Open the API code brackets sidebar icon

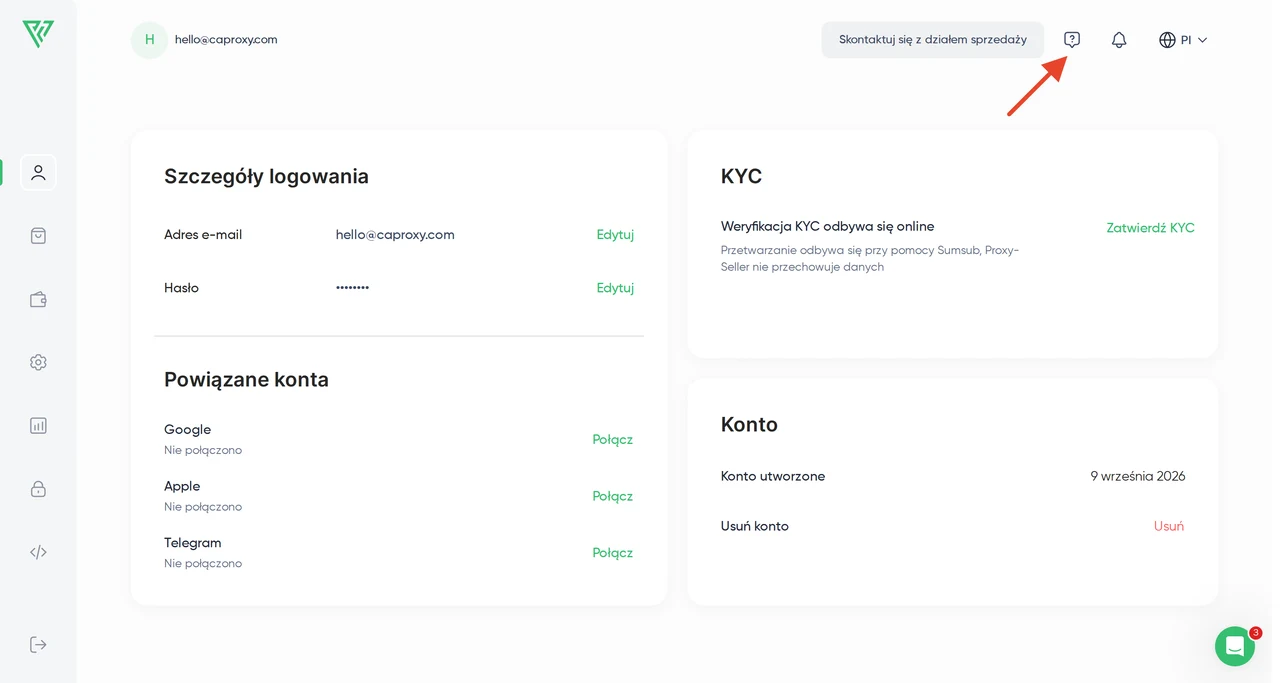[x=38, y=552]
